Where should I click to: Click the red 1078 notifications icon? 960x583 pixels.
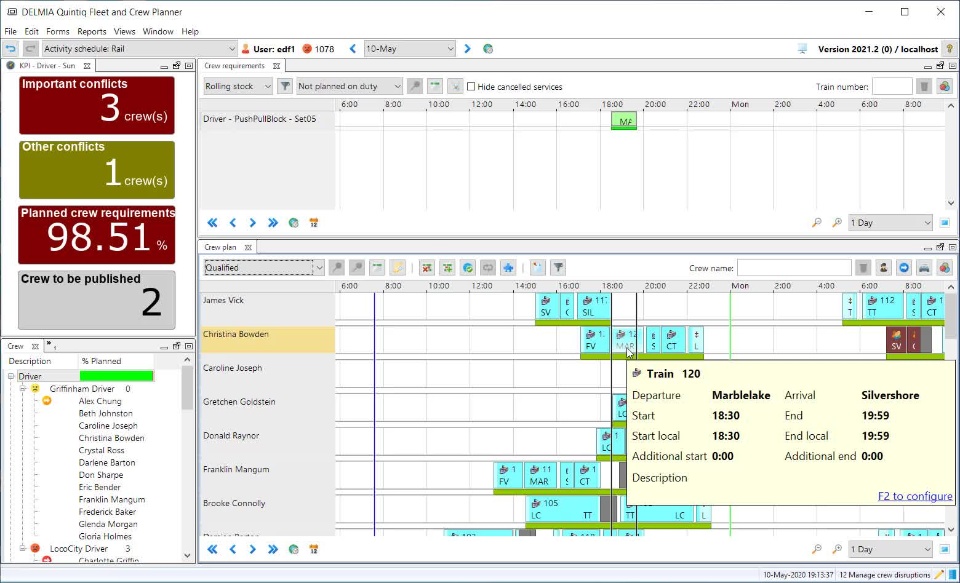(x=307, y=49)
